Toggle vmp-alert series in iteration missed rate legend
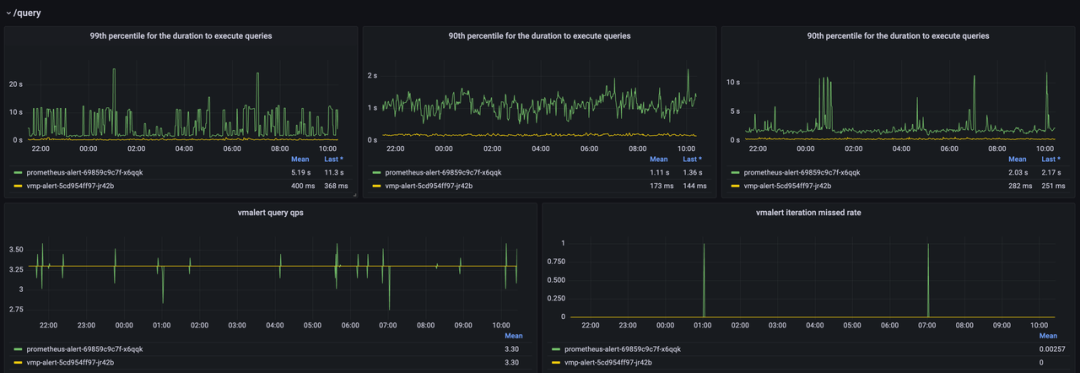 pyautogui.click(x=608, y=362)
